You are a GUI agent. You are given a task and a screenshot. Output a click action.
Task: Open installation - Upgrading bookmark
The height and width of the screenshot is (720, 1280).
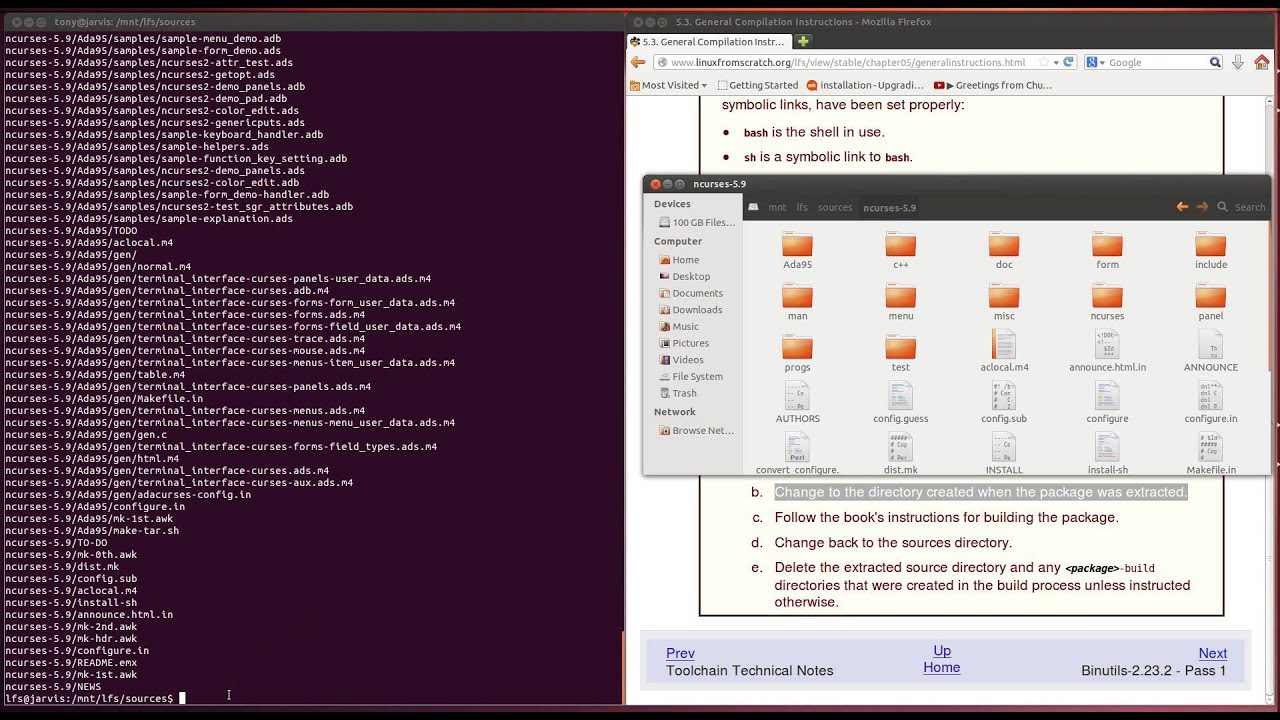click(x=865, y=85)
